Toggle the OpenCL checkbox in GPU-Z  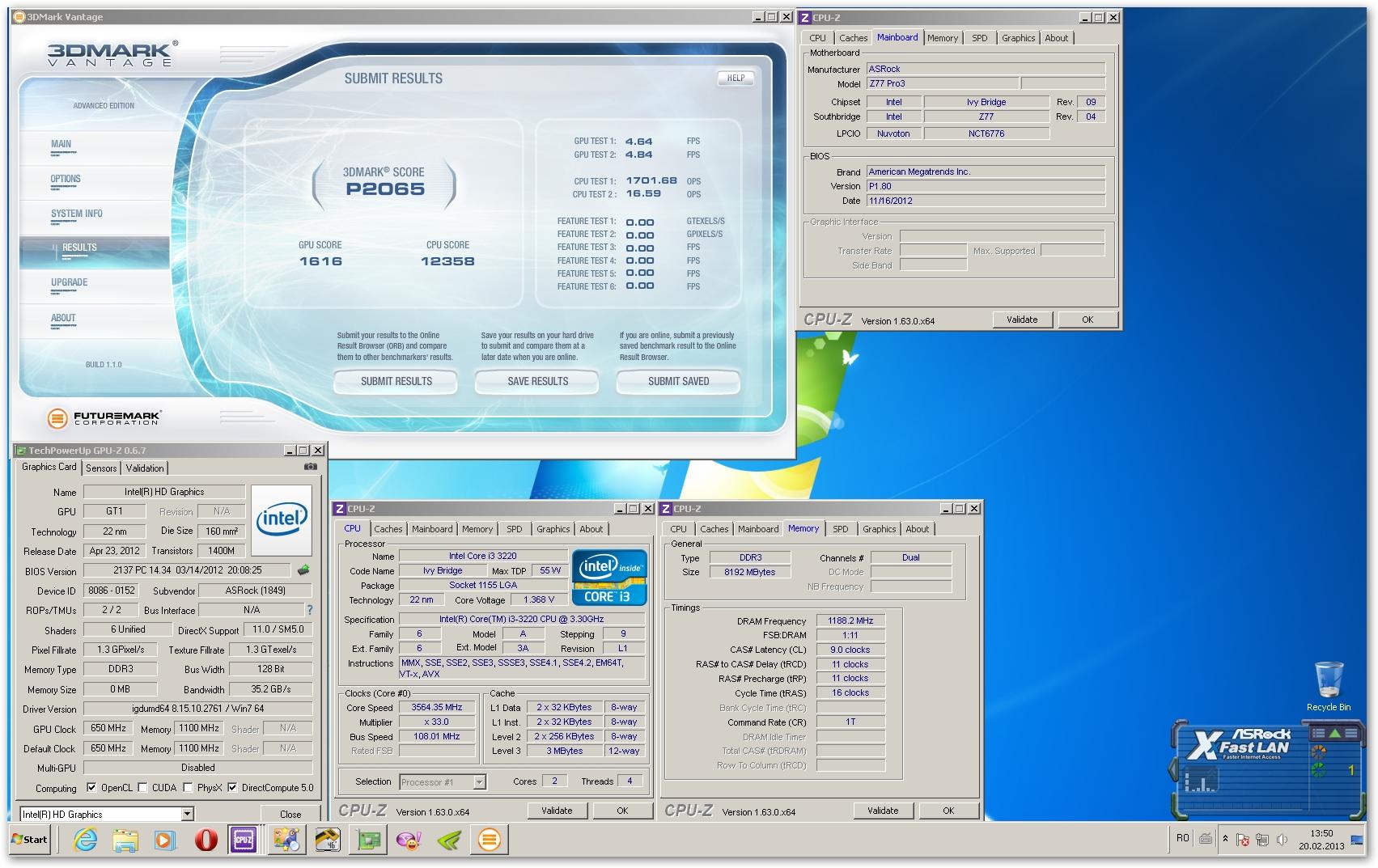[x=91, y=787]
